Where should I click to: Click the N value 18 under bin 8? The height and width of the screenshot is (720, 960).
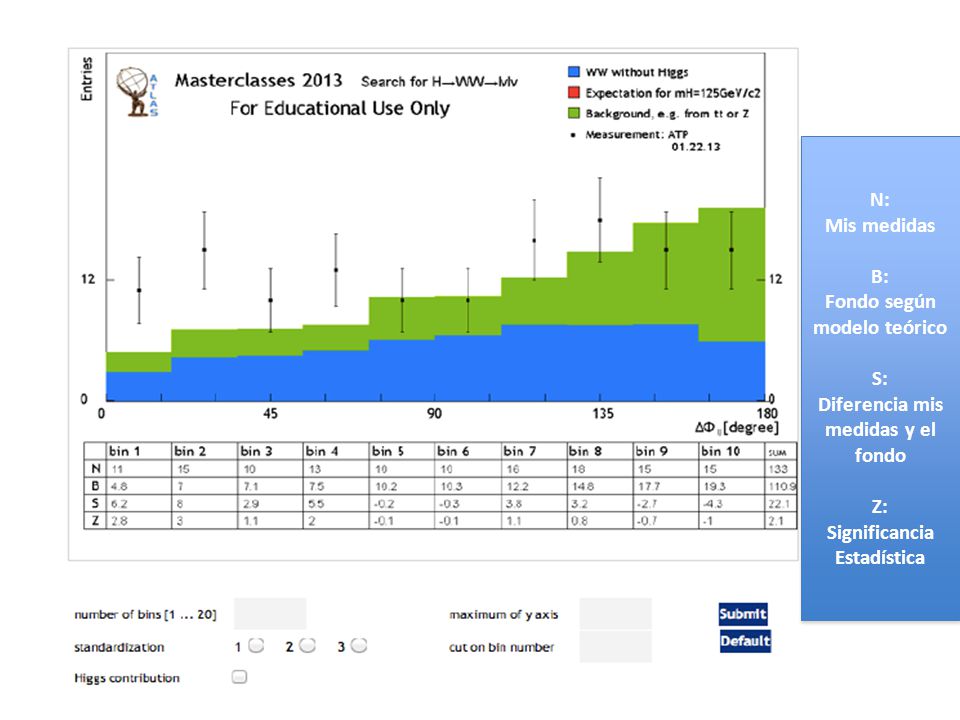tap(578, 469)
